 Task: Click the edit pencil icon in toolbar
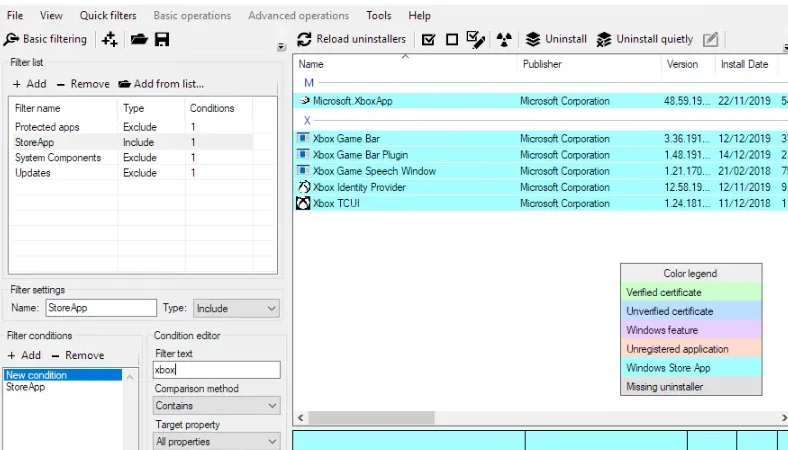point(710,39)
